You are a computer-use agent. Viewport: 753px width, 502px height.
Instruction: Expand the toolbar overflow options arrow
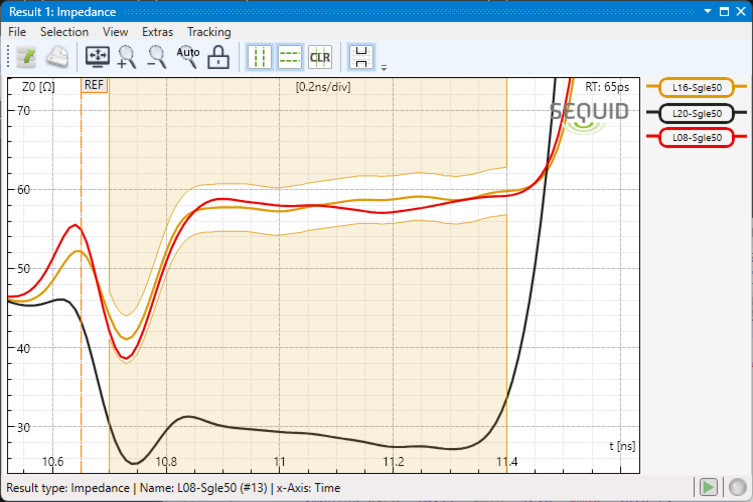(x=384, y=68)
